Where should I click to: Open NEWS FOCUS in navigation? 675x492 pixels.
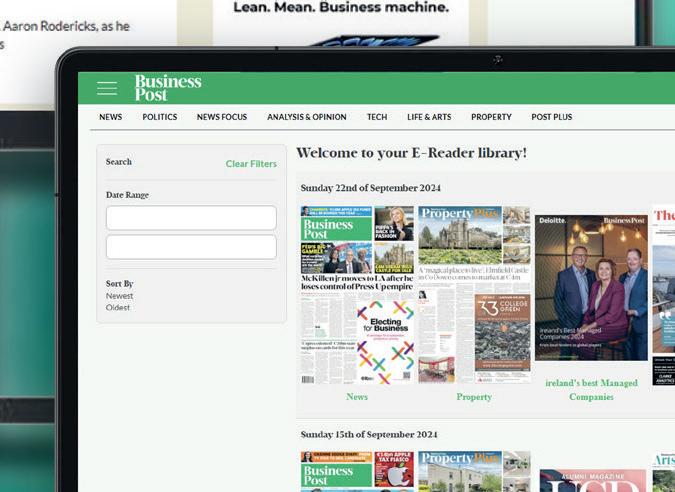coord(222,117)
